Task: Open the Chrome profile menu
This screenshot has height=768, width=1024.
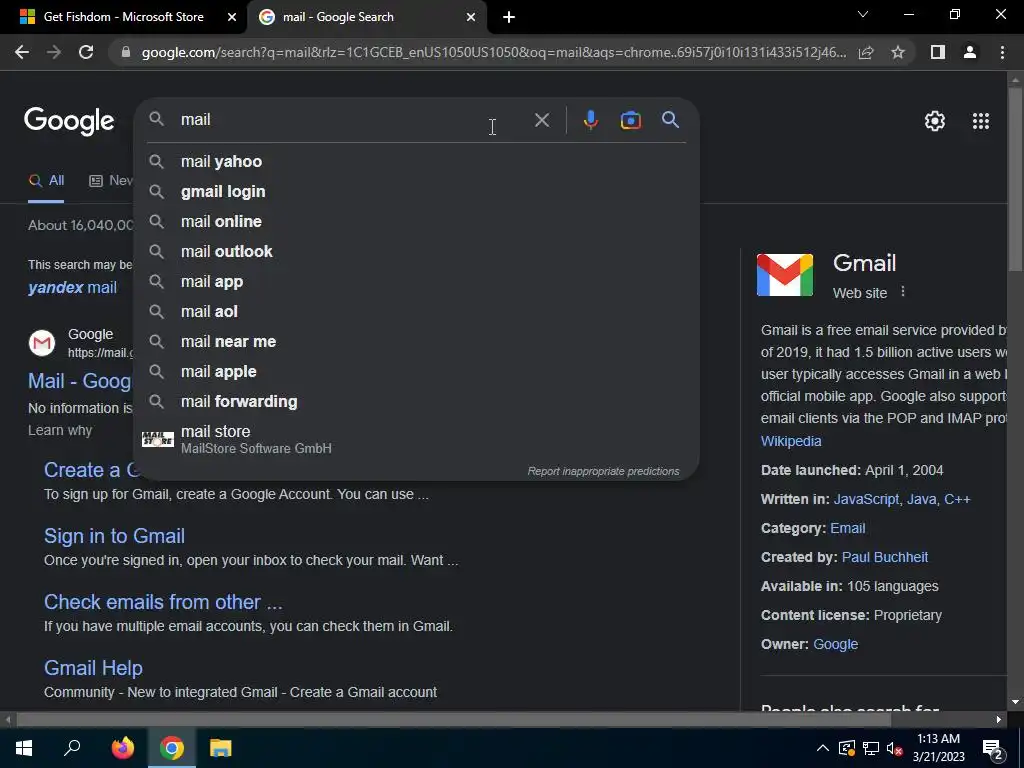Action: (x=970, y=52)
